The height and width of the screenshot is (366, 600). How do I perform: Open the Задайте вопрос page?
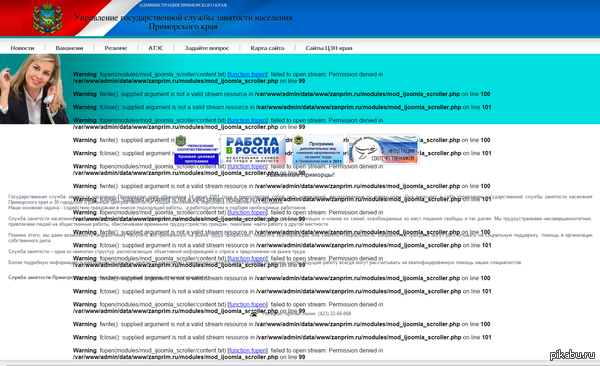point(207,48)
